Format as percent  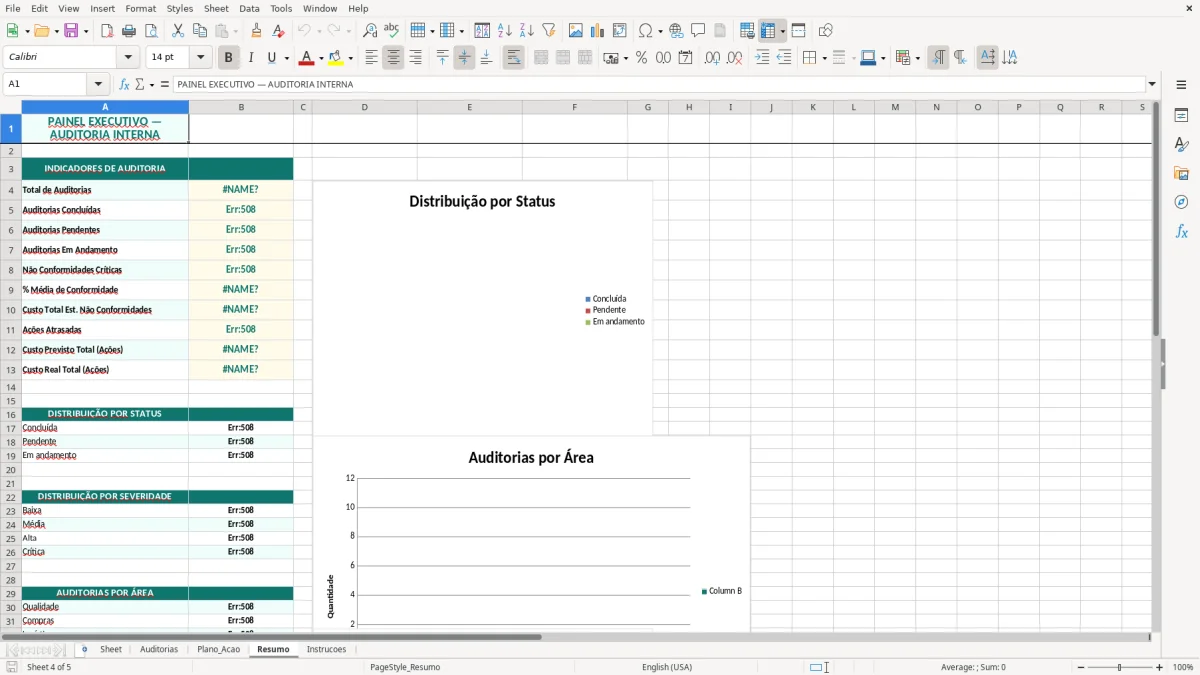(641, 58)
